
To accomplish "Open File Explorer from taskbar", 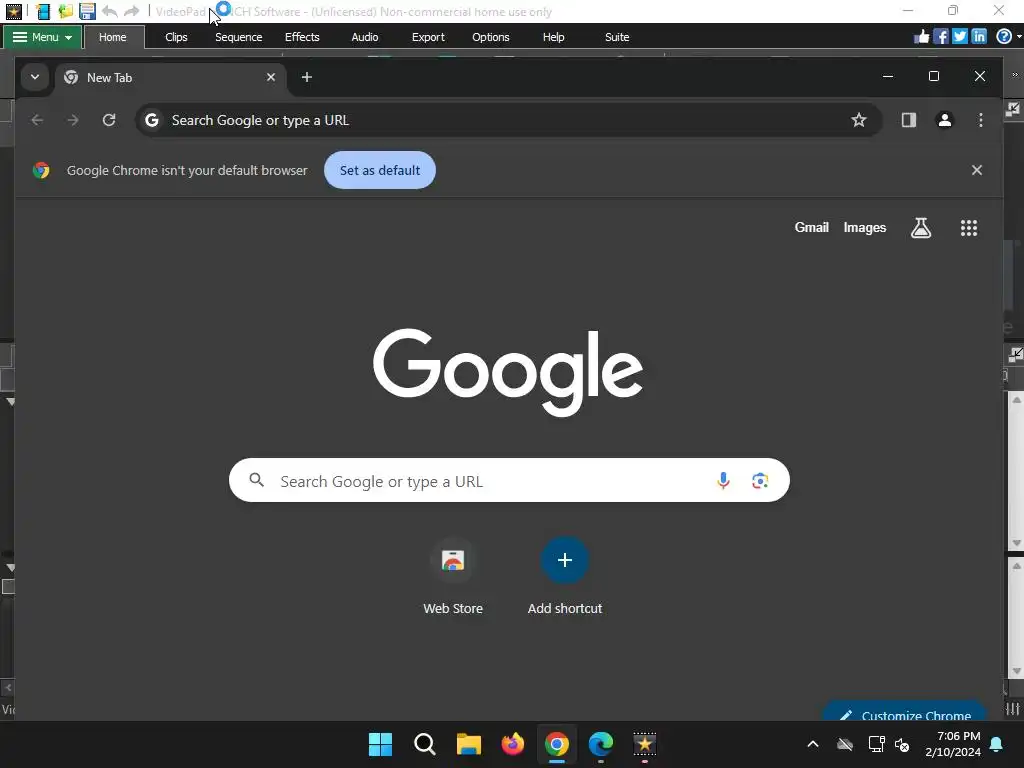I will point(468,744).
